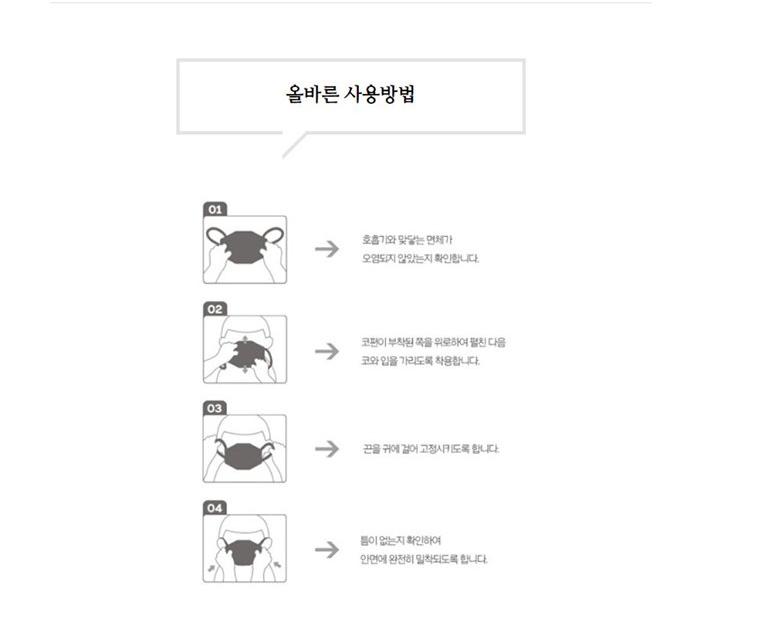
Task: Click the arrow icon beside step 02
Action: 327,351
